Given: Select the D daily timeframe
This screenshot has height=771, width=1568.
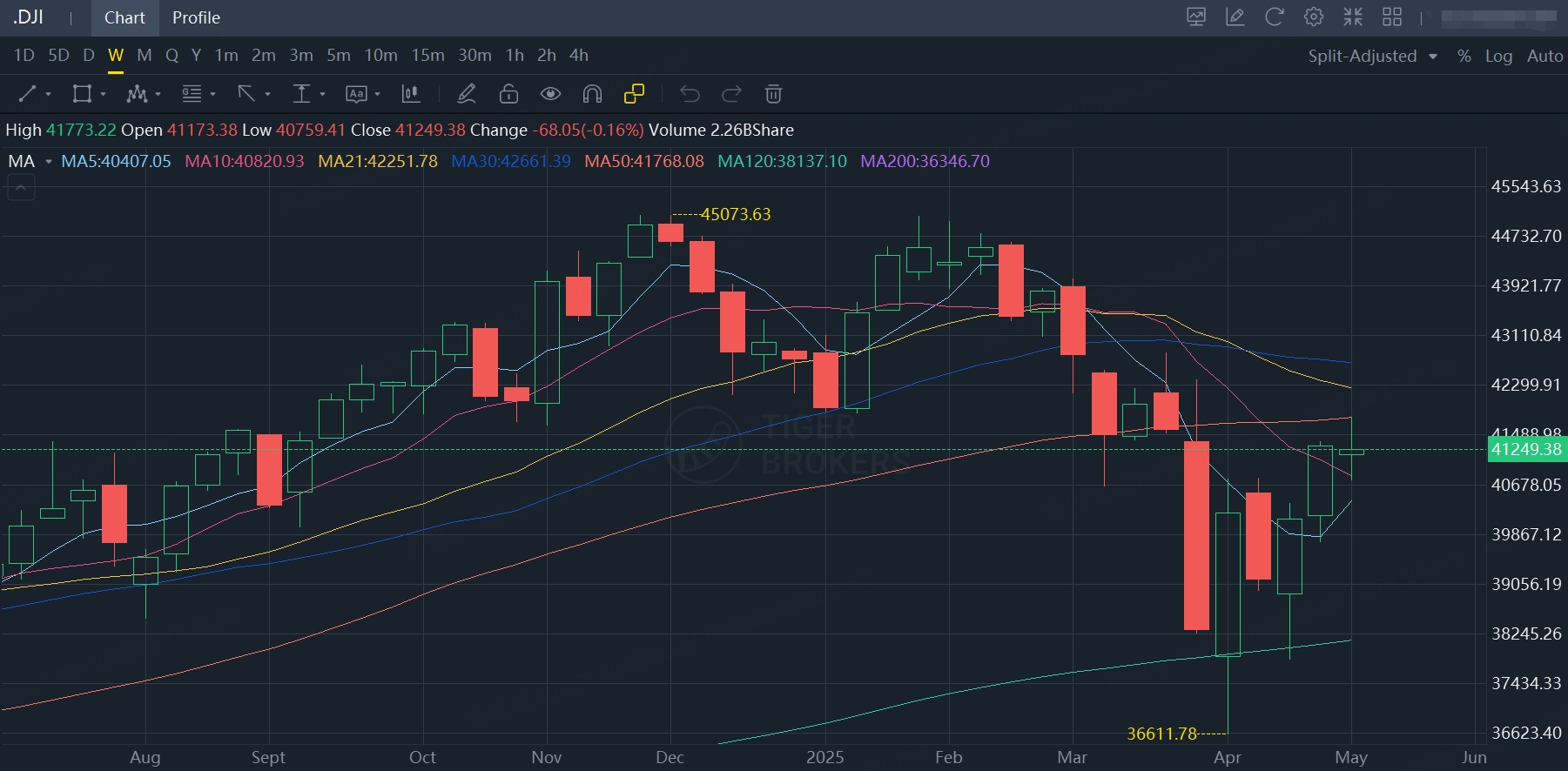Looking at the screenshot, I should pyautogui.click(x=88, y=56).
